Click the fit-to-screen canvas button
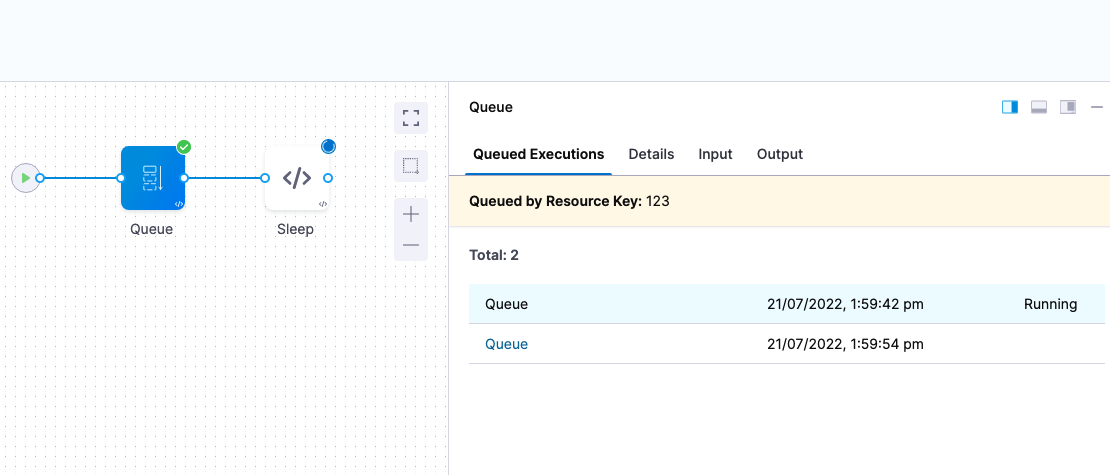1110x475 pixels. point(411,118)
